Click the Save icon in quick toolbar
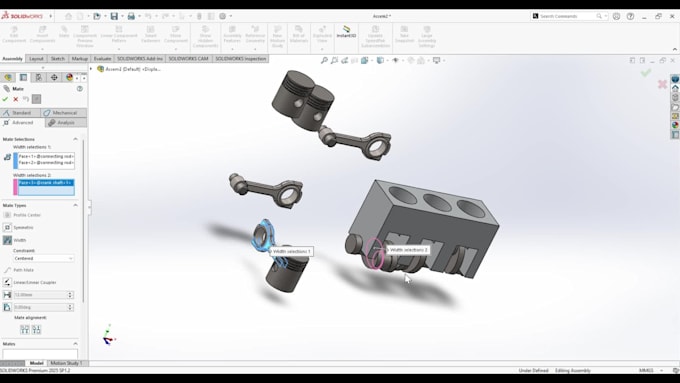 pos(114,16)
